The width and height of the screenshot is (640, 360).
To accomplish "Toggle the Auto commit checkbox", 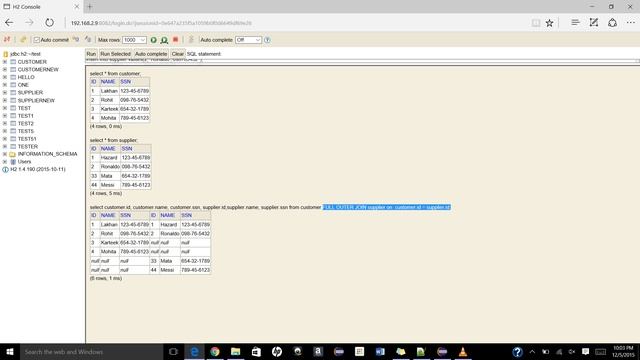I will 37,40.
